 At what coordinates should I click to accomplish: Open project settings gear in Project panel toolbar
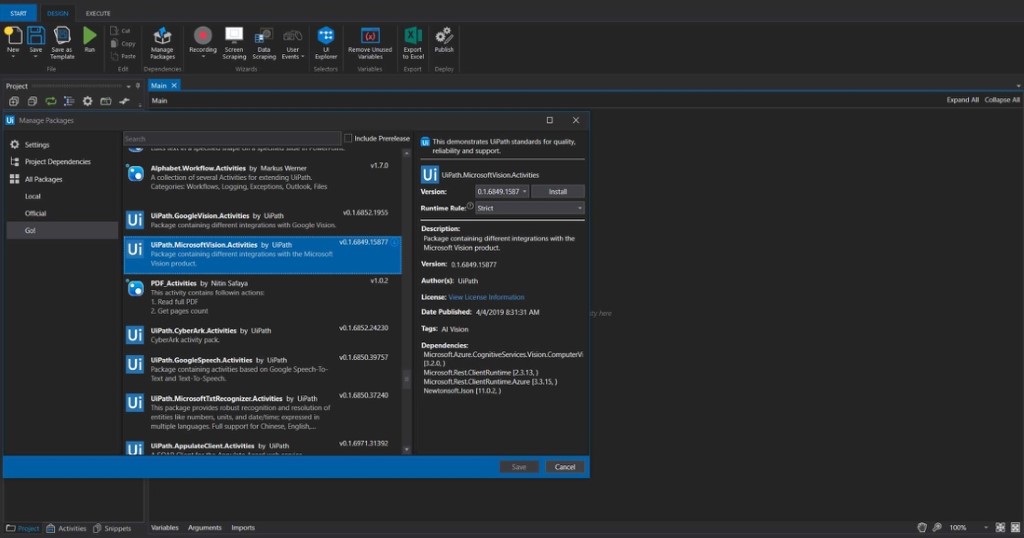(88, 101)
